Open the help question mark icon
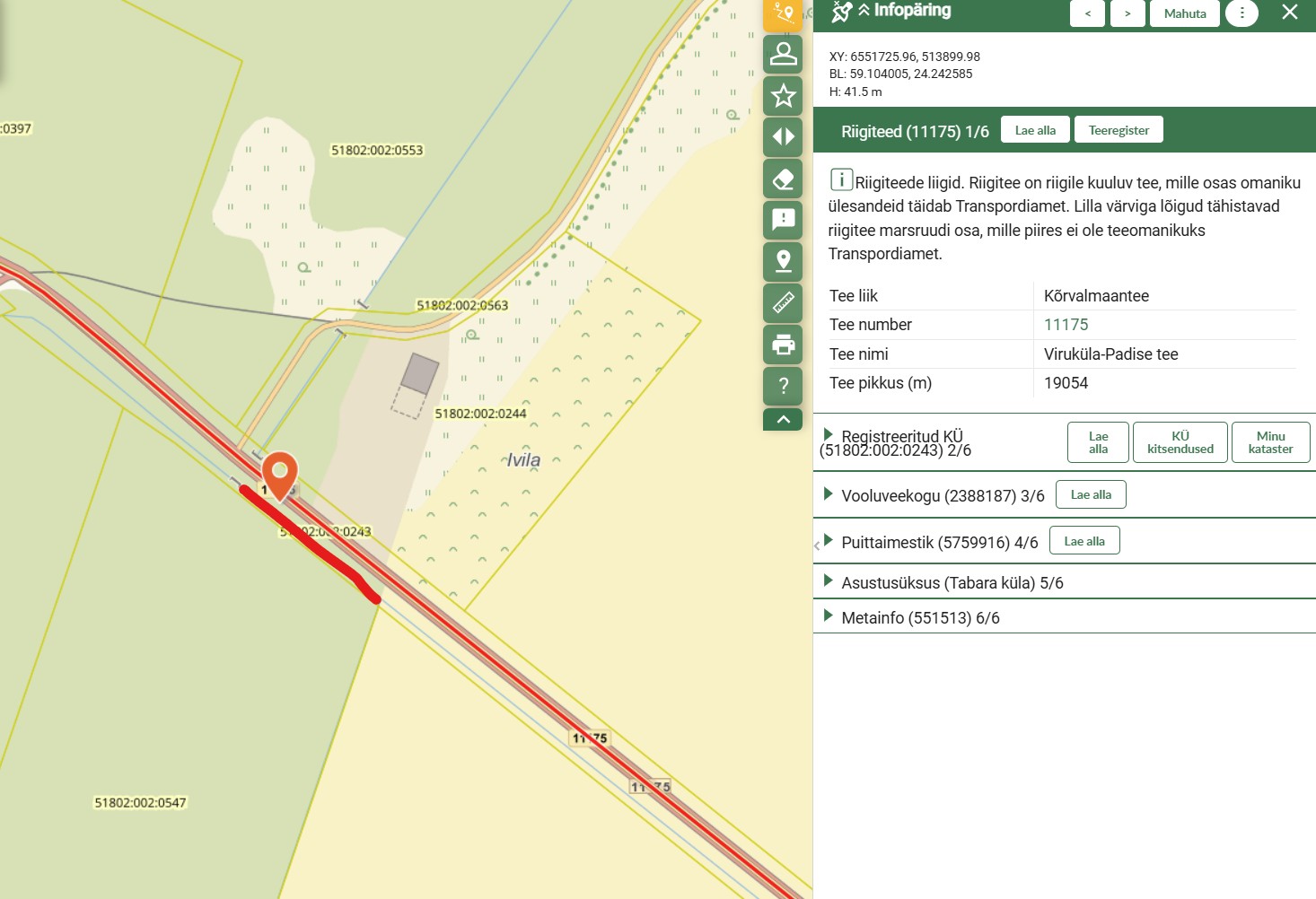This screenshot has width=1316, height=899. click(x=783, y=386)
